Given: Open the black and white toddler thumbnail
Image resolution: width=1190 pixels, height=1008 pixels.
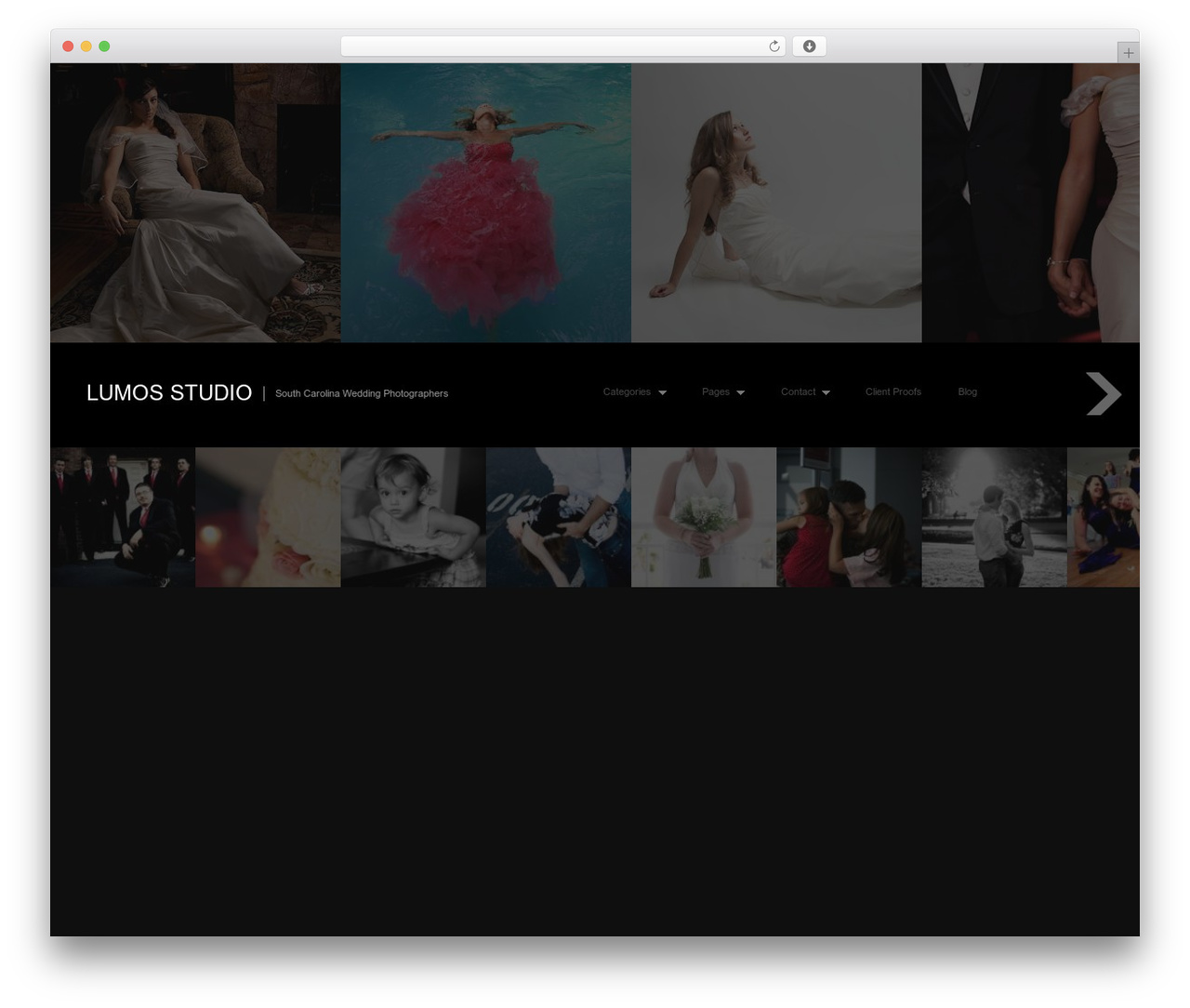Looking at the screenshot, I should (414, 517).
